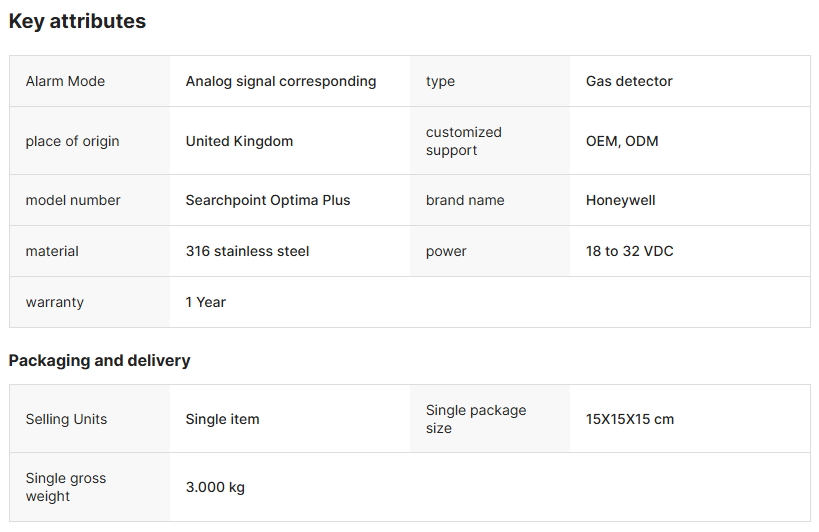The image size is (819, 532).
Task: Click the Analog signal corresponding value
Action: [281, 81]
